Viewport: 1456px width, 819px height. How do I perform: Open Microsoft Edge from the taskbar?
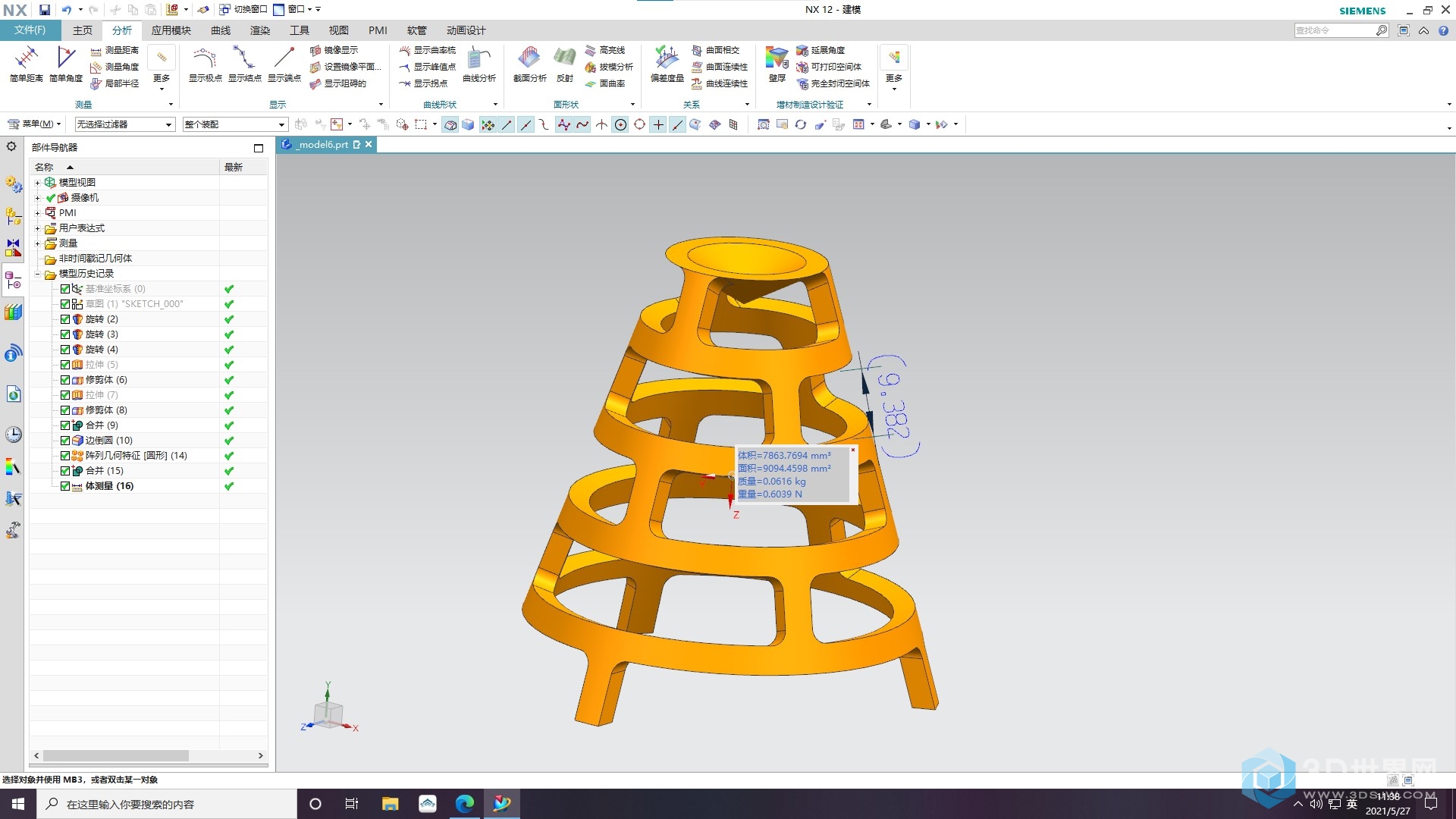[465, 804]
